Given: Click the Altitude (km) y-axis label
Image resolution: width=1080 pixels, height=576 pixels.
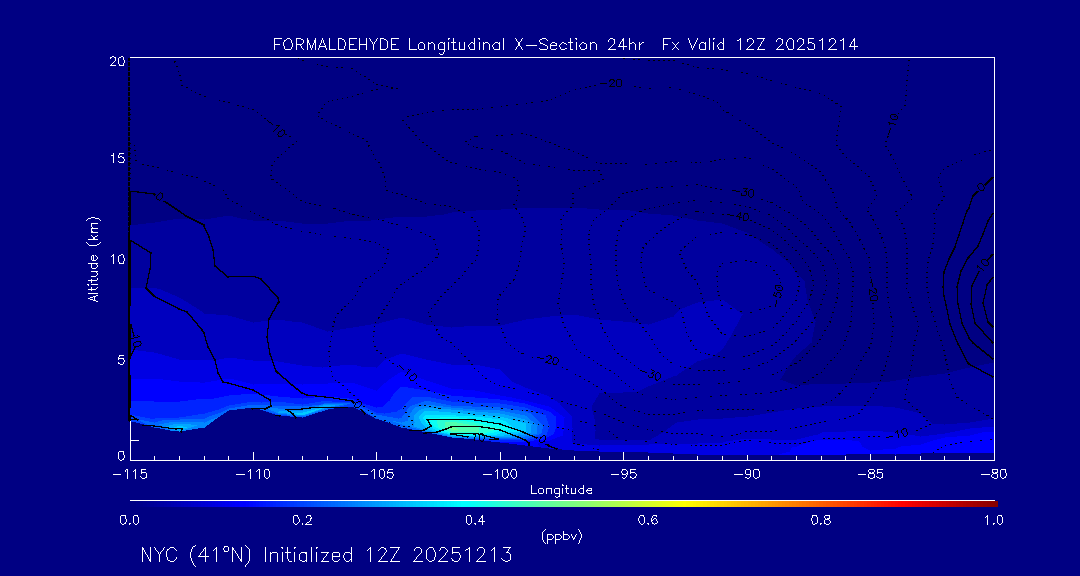Looking at the screenshot, I should (93, 259).
